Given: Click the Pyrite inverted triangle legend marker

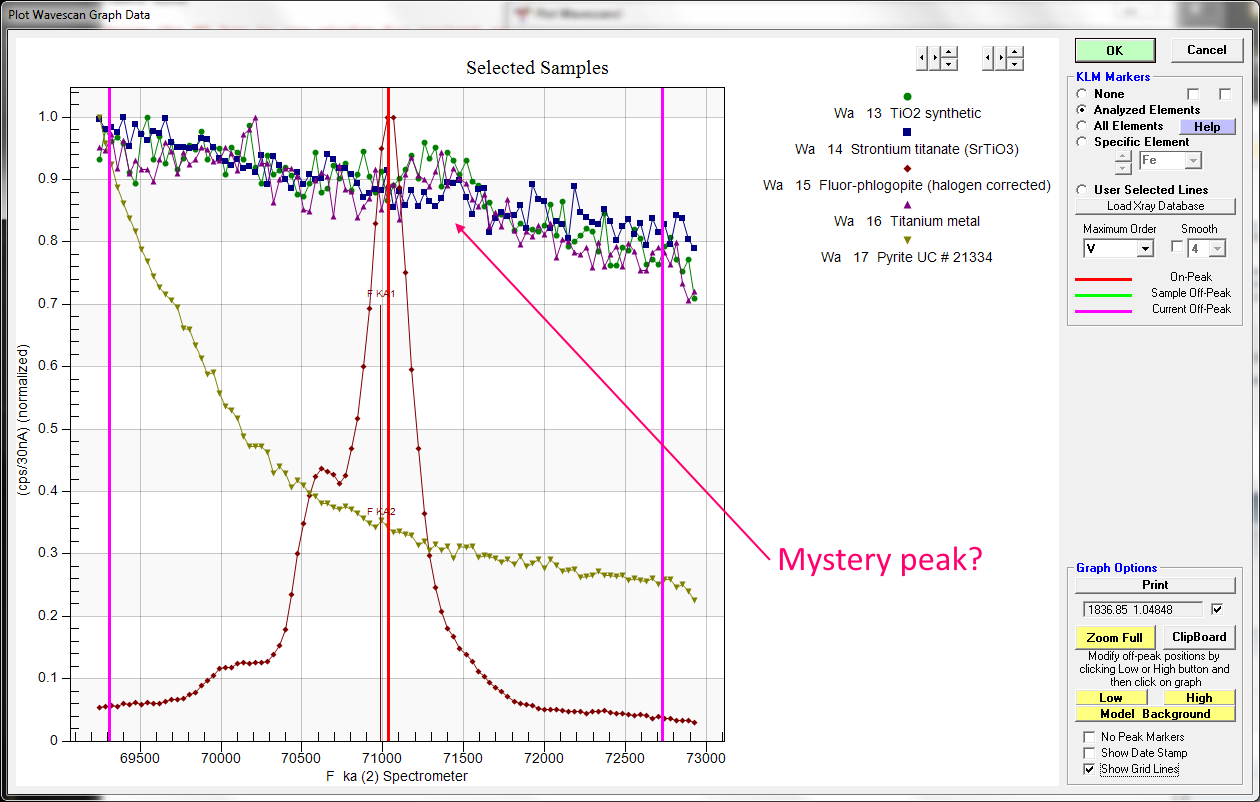Looking at the screenshot, I should coord(907,240).
